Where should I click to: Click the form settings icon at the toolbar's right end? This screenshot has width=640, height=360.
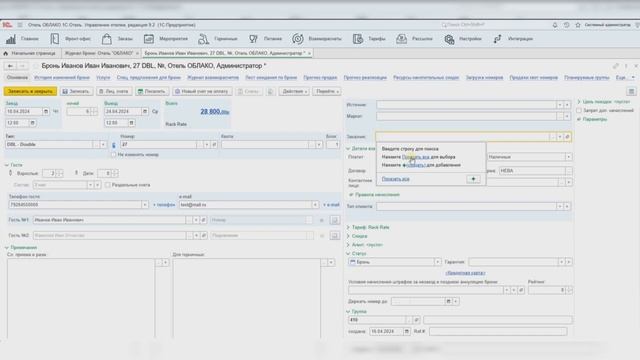[631, 91]
